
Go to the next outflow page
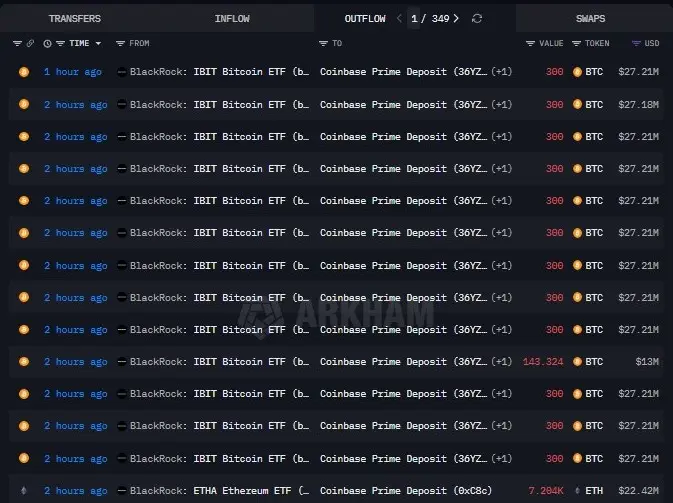[x=456, y=18]
